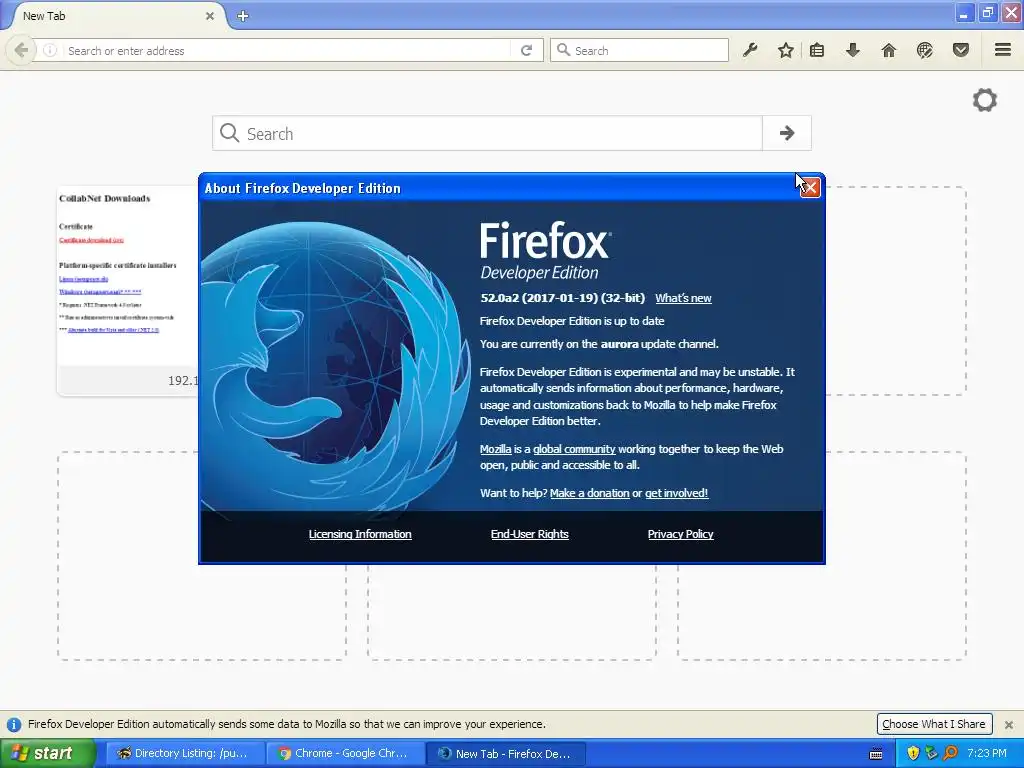Viewport: 1024px width, 768px height.
Task: Click the back arrow button
Action: click(21, 50)
